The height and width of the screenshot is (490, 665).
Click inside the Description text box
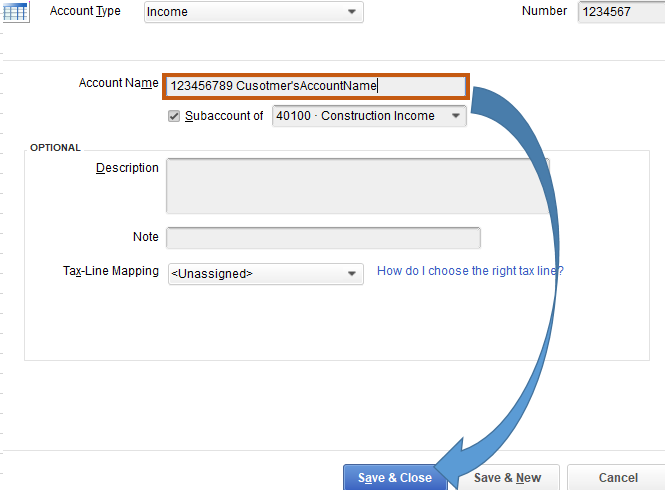357,185
